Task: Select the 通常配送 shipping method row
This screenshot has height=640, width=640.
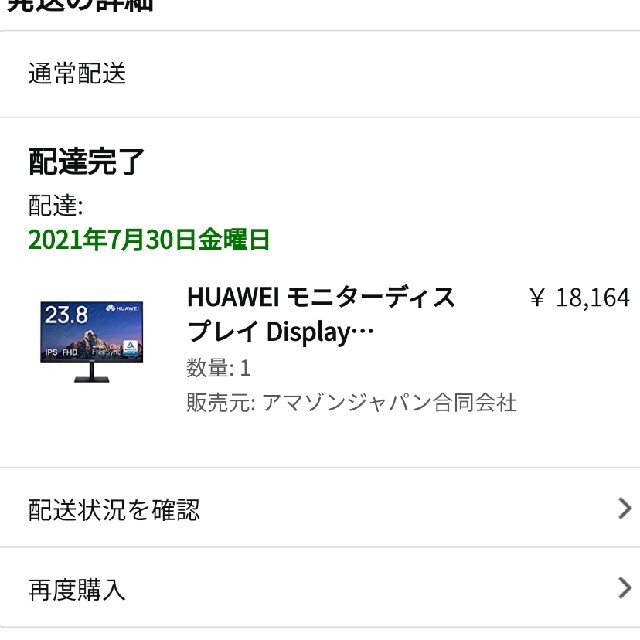Action: click(320, 74)
